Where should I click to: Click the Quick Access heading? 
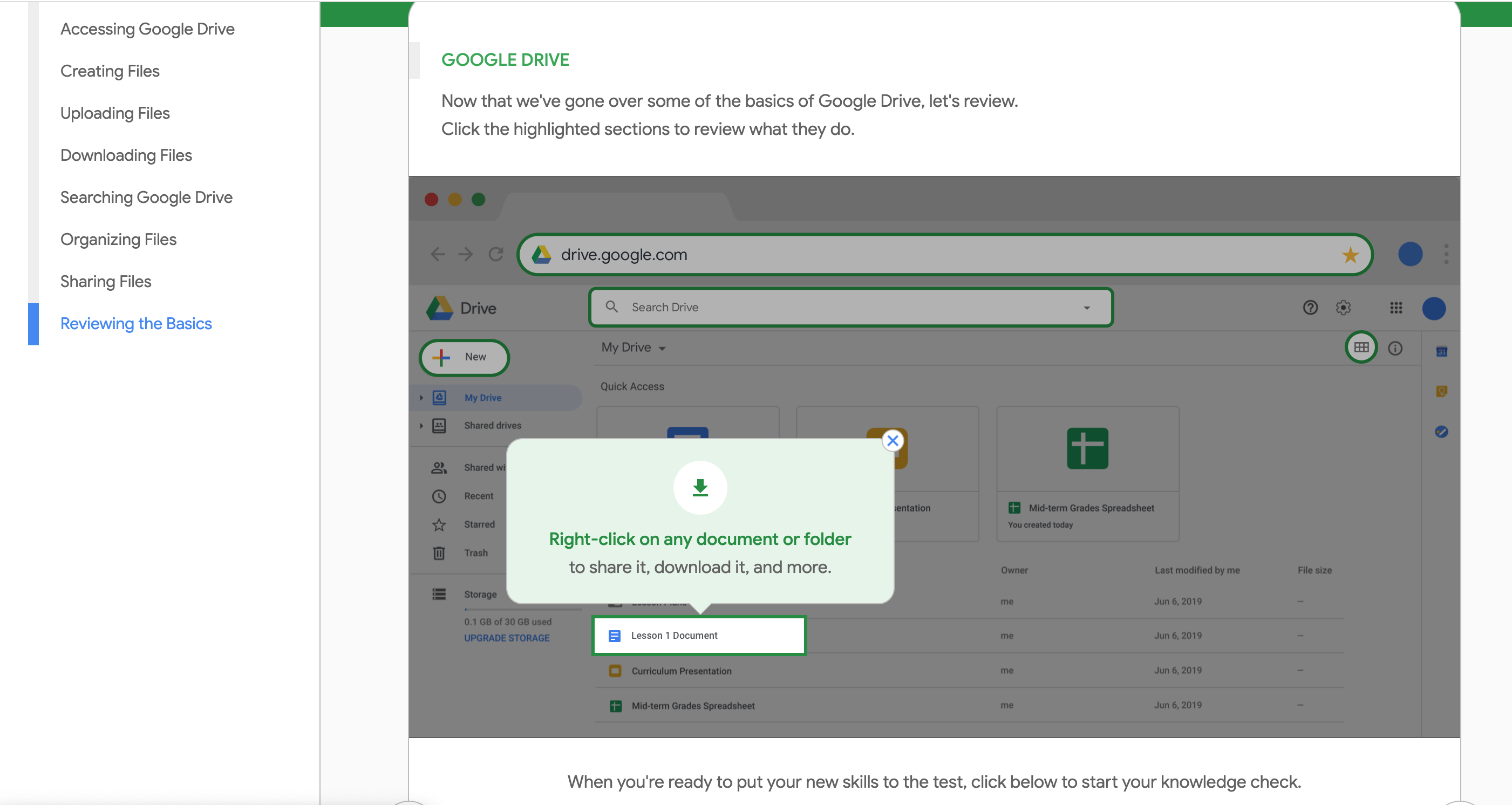[631, 387]
